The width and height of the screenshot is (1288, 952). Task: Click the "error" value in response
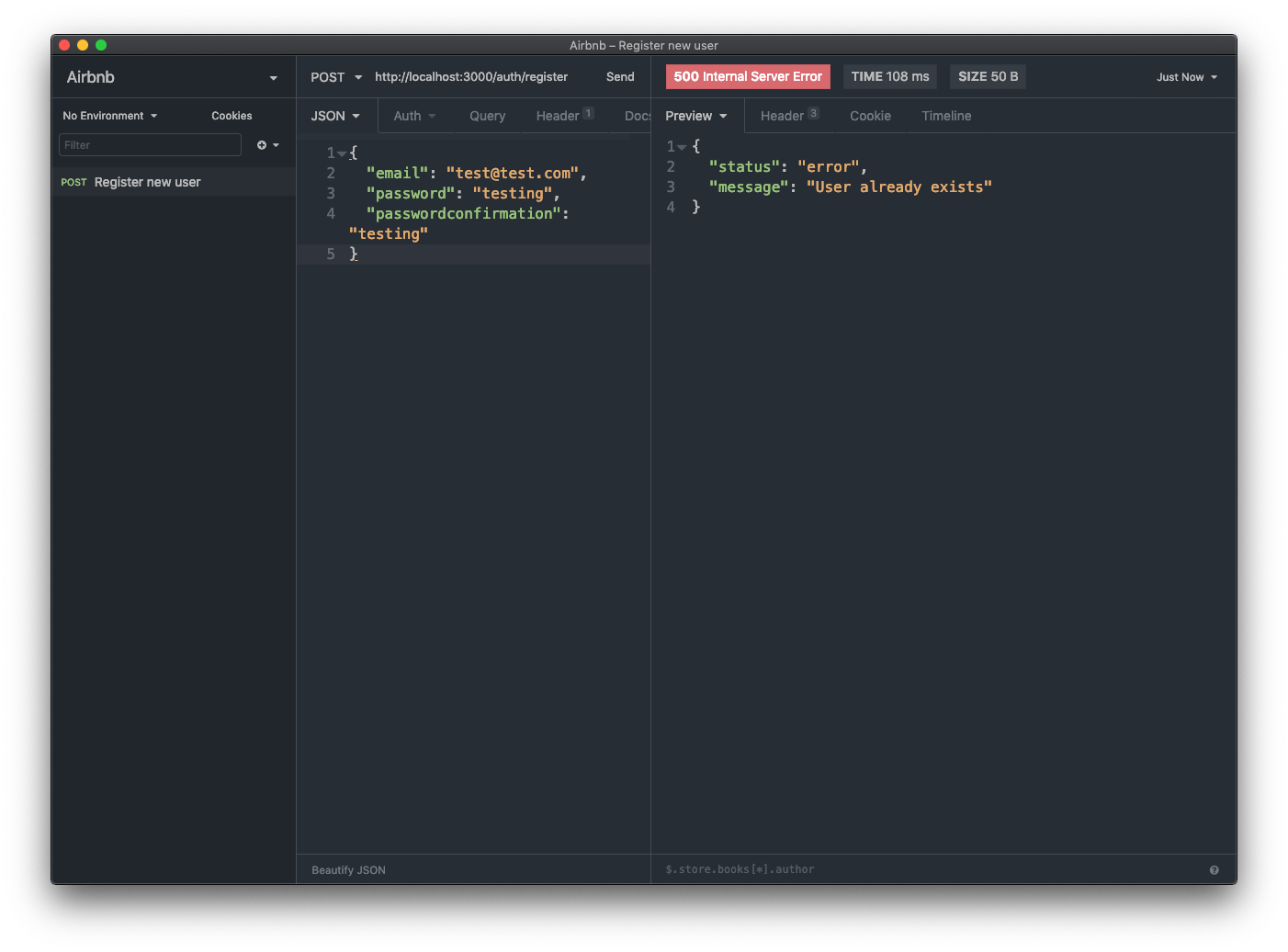(x=829, y=167)
